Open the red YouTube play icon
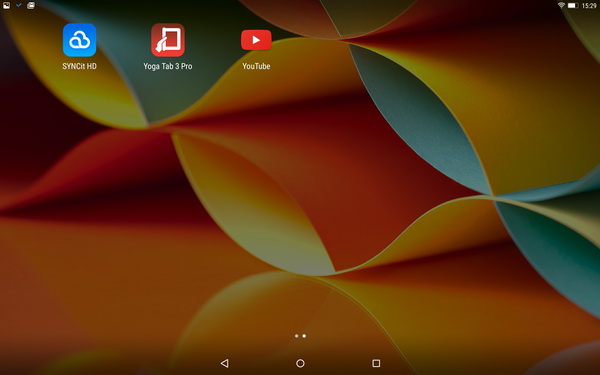Viewport: 600px width, 375px height. [x=256, y=40]
